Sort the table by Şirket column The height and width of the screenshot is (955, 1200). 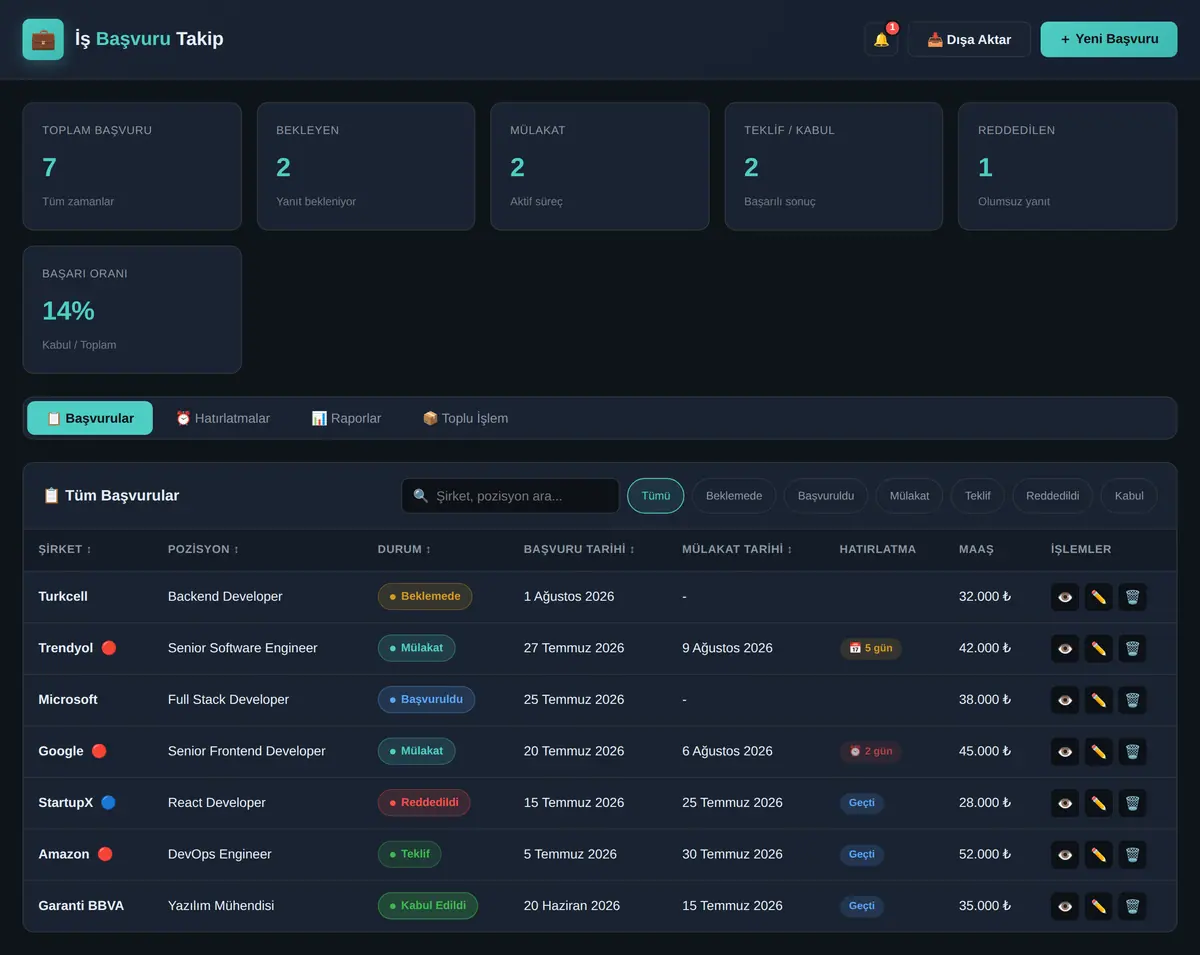[x=65, y=549]
